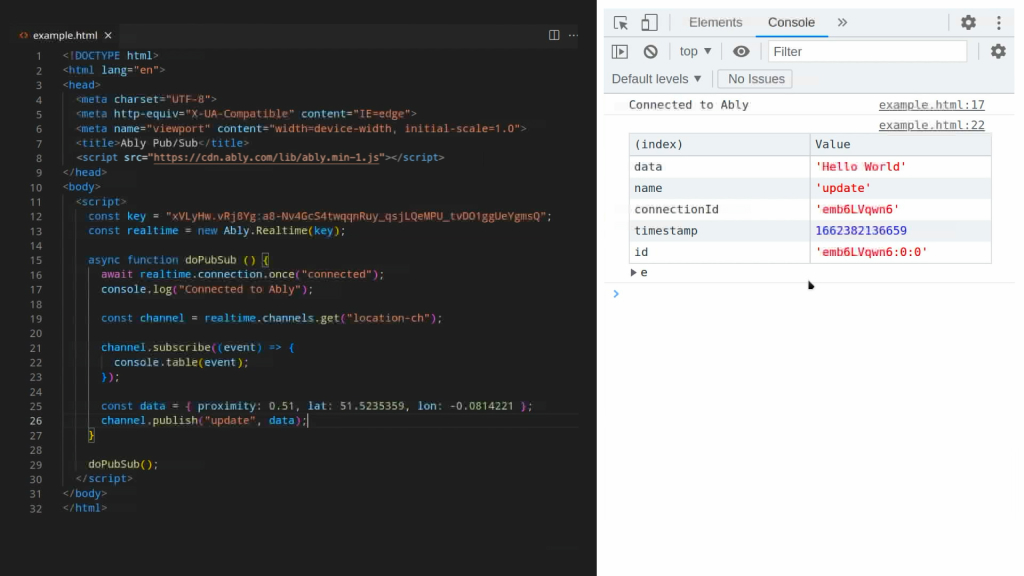This screenshot has height=576, width=1024.
Task: Open DevTools settings gear in the top bar
Action: click(968, 23)
